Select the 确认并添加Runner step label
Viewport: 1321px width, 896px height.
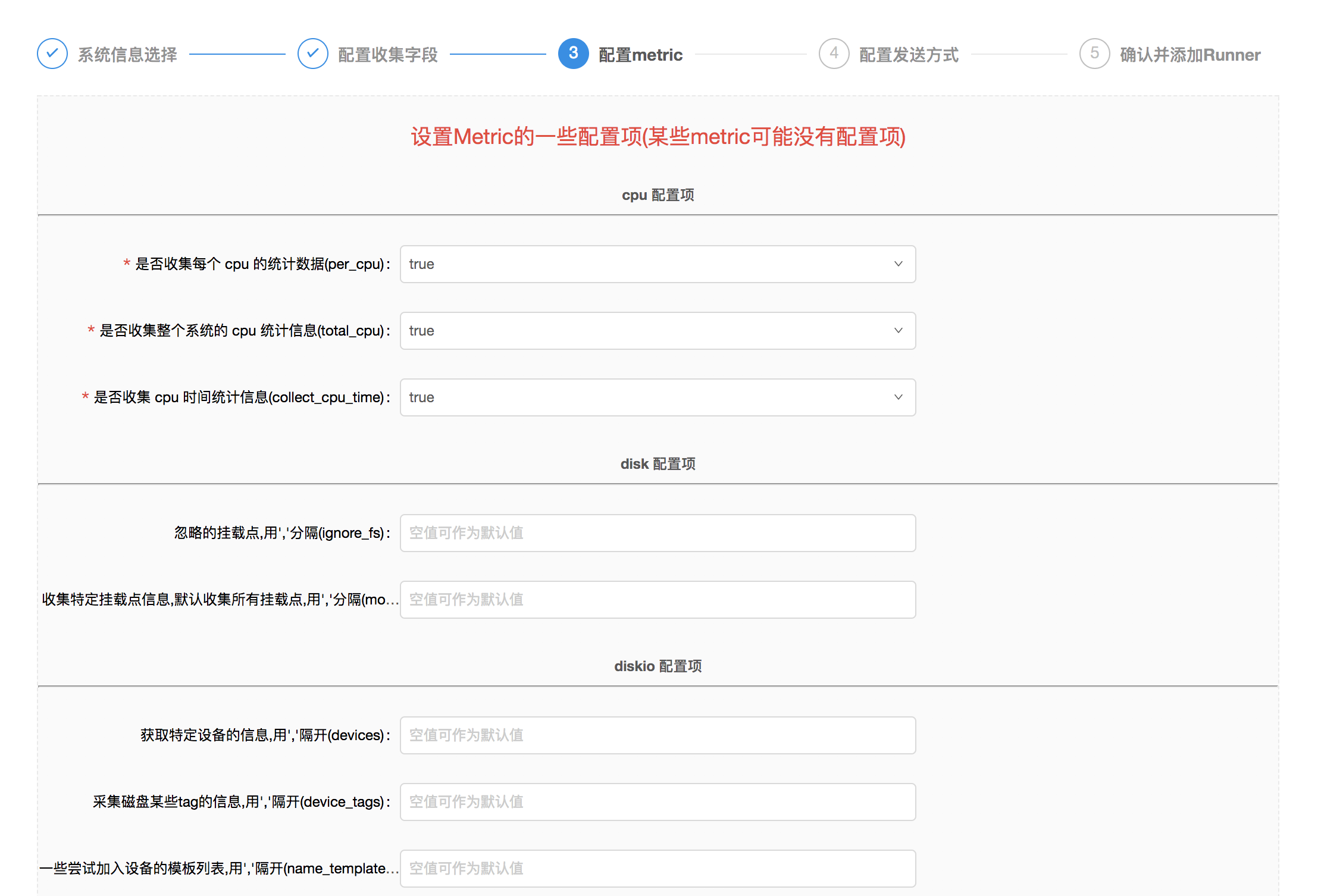1190,55
